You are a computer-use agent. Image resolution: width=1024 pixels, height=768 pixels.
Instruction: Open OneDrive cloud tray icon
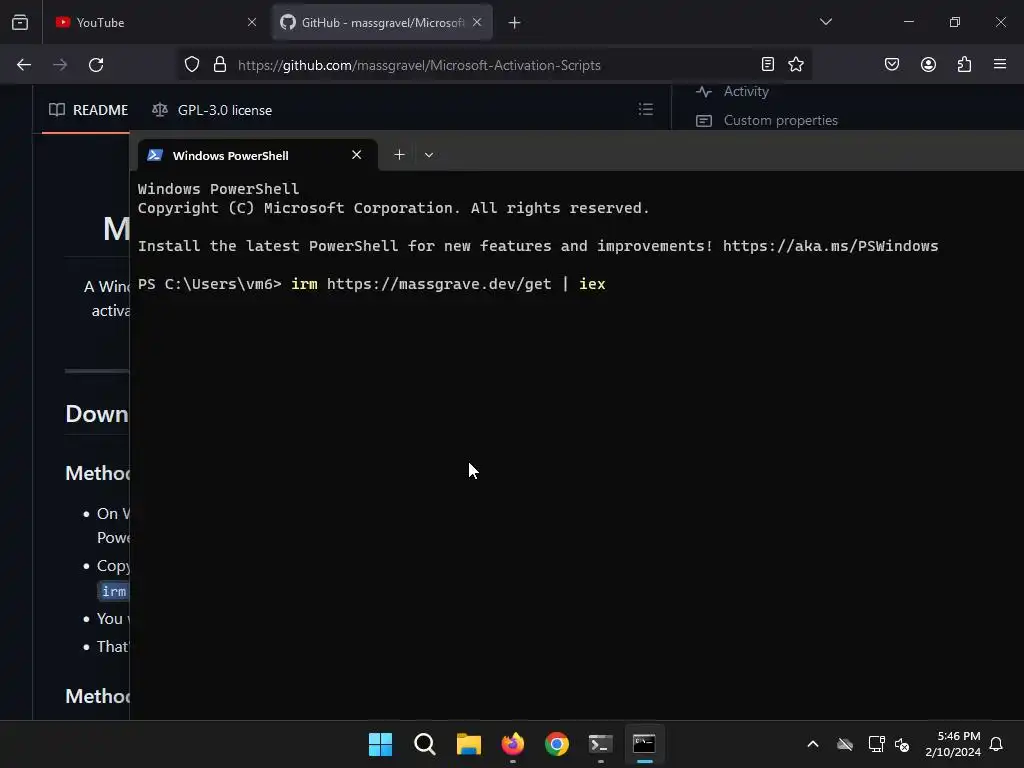pos(845,744)
